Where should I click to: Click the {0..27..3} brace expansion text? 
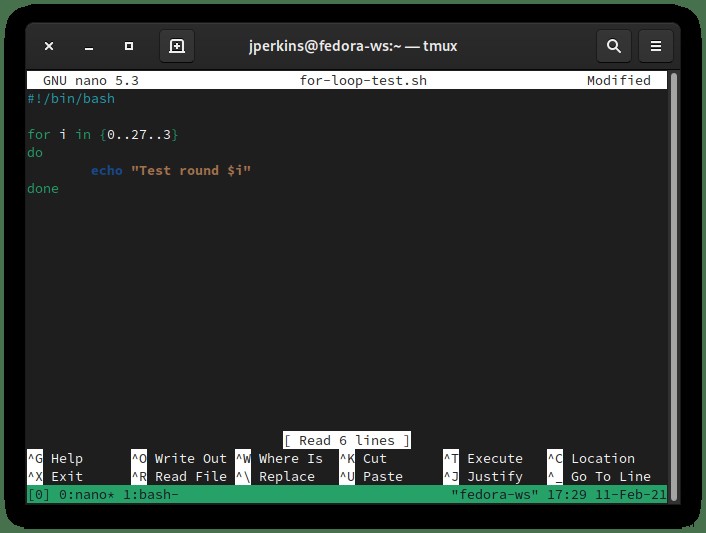point(139,135)
